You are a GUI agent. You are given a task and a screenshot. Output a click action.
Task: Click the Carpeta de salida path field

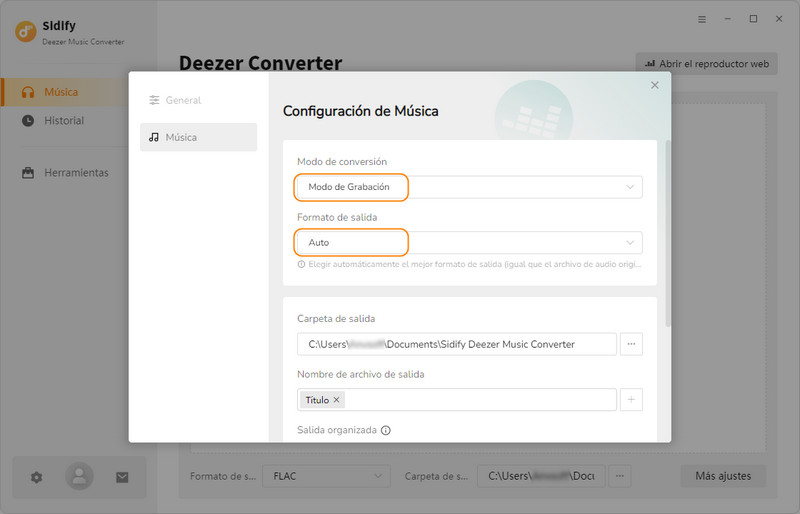point(457,344)
